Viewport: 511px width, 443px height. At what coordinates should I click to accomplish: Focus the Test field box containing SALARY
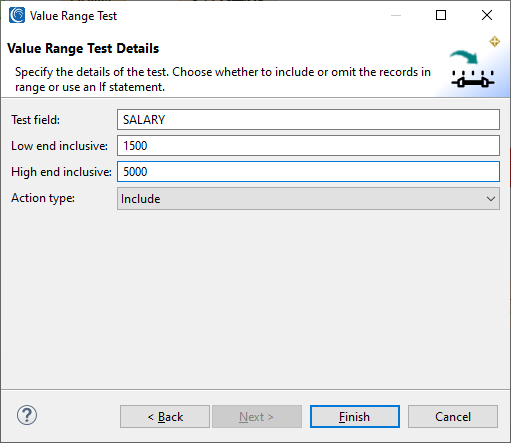pyautogui.click(x=308, y=119)
